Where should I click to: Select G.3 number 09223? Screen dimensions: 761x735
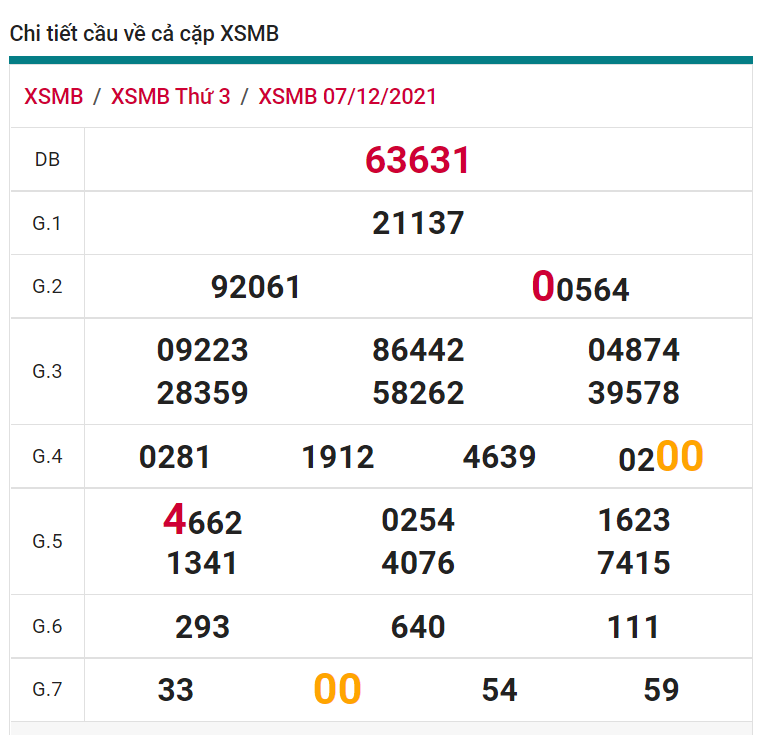point(203,350)
